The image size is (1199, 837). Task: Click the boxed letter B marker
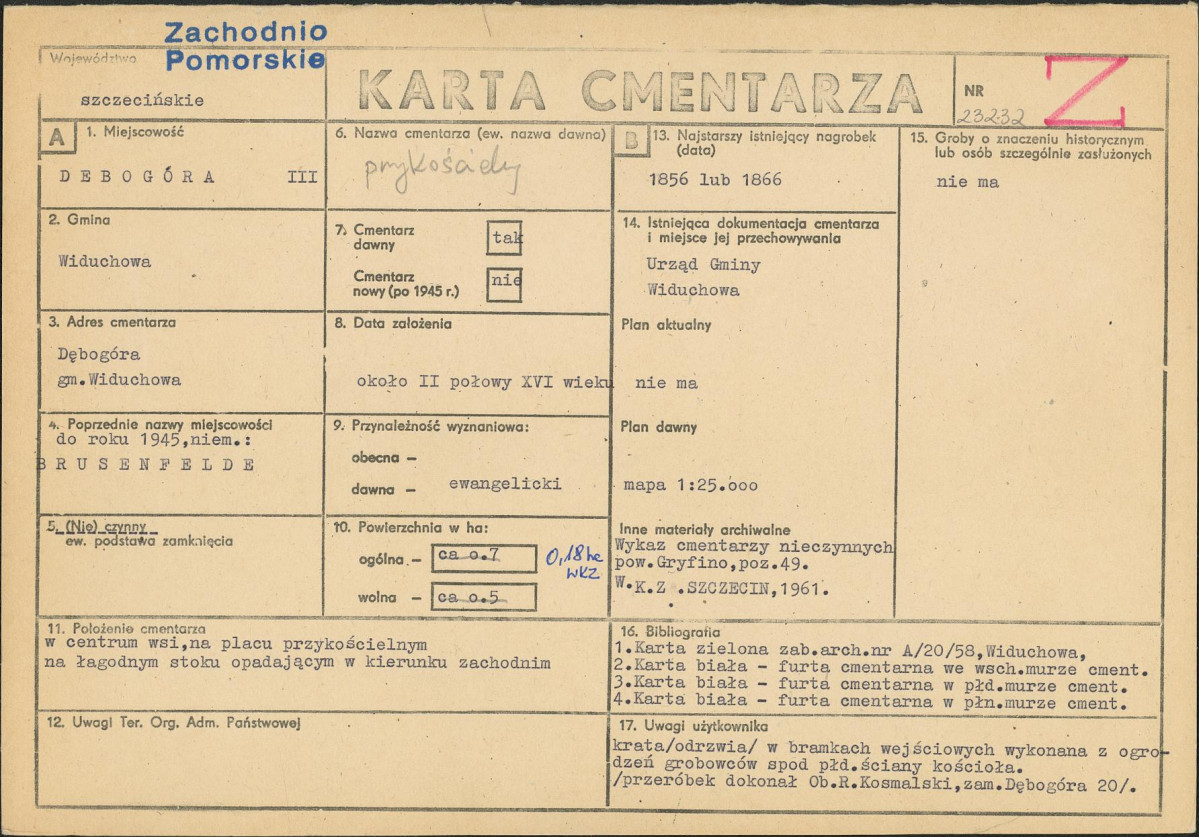[632, 141]
